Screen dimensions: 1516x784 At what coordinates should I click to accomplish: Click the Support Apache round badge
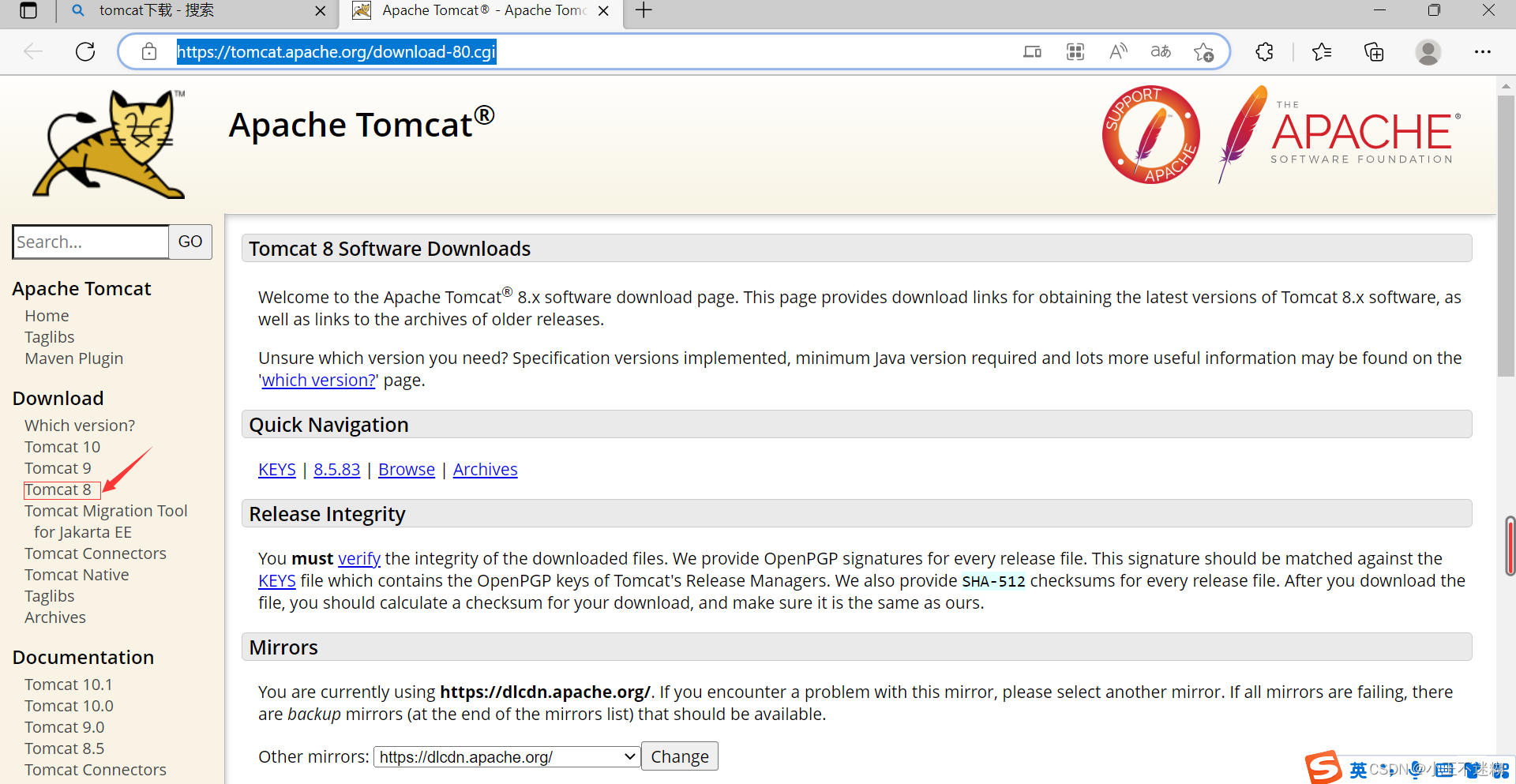(1150, 135)
